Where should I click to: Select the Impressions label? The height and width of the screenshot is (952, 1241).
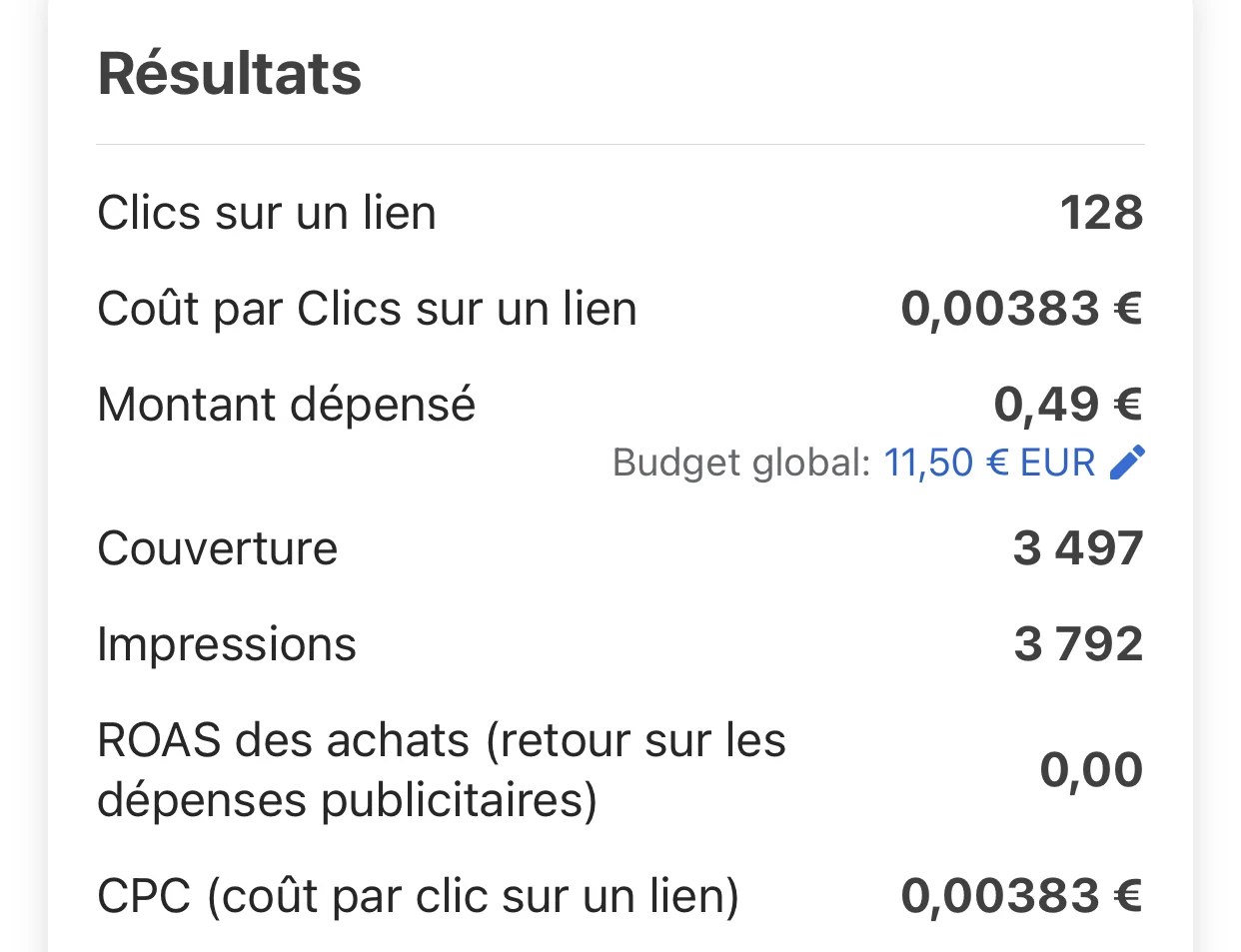(x=227, y=644)
